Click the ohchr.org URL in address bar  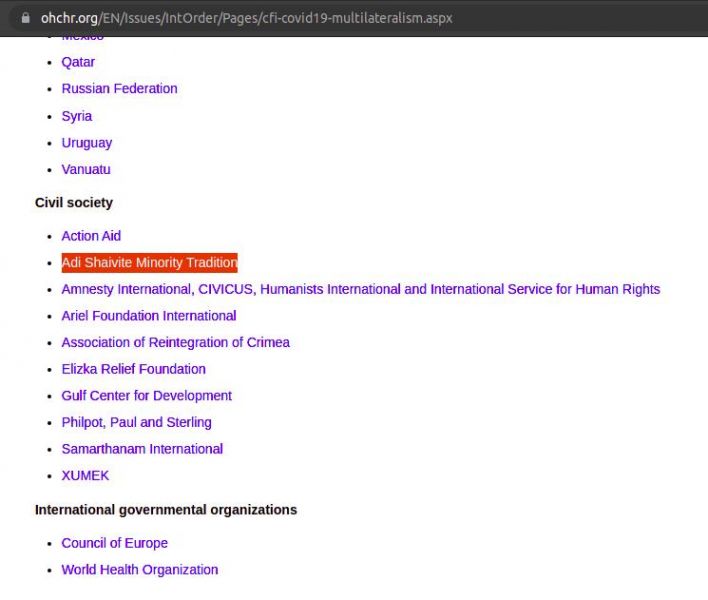pyautogui.click(x=247, y=18)
